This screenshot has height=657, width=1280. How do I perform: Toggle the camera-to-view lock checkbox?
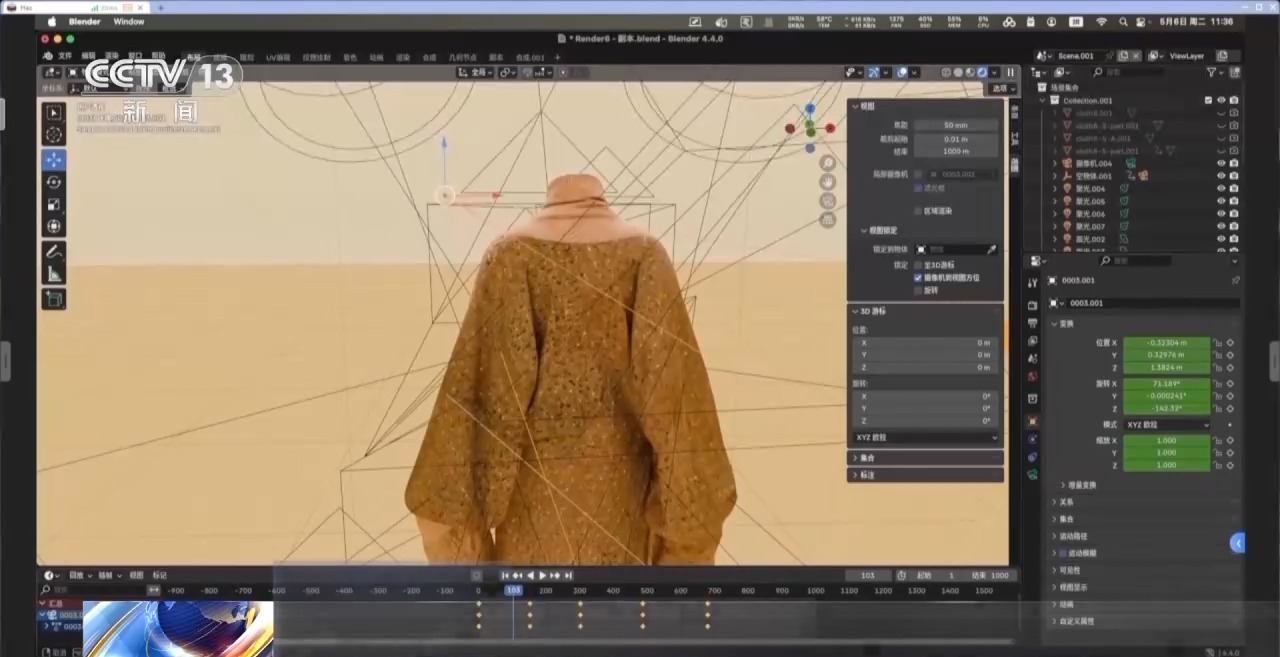tap(918, 277)
